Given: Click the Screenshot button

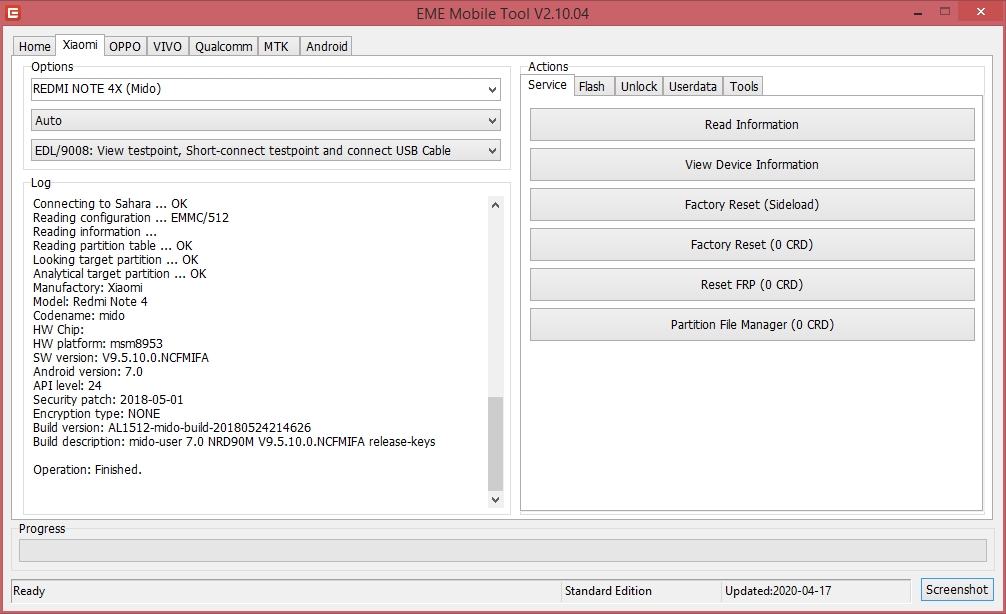Looking at the screenshot, I should click(957, 590).
